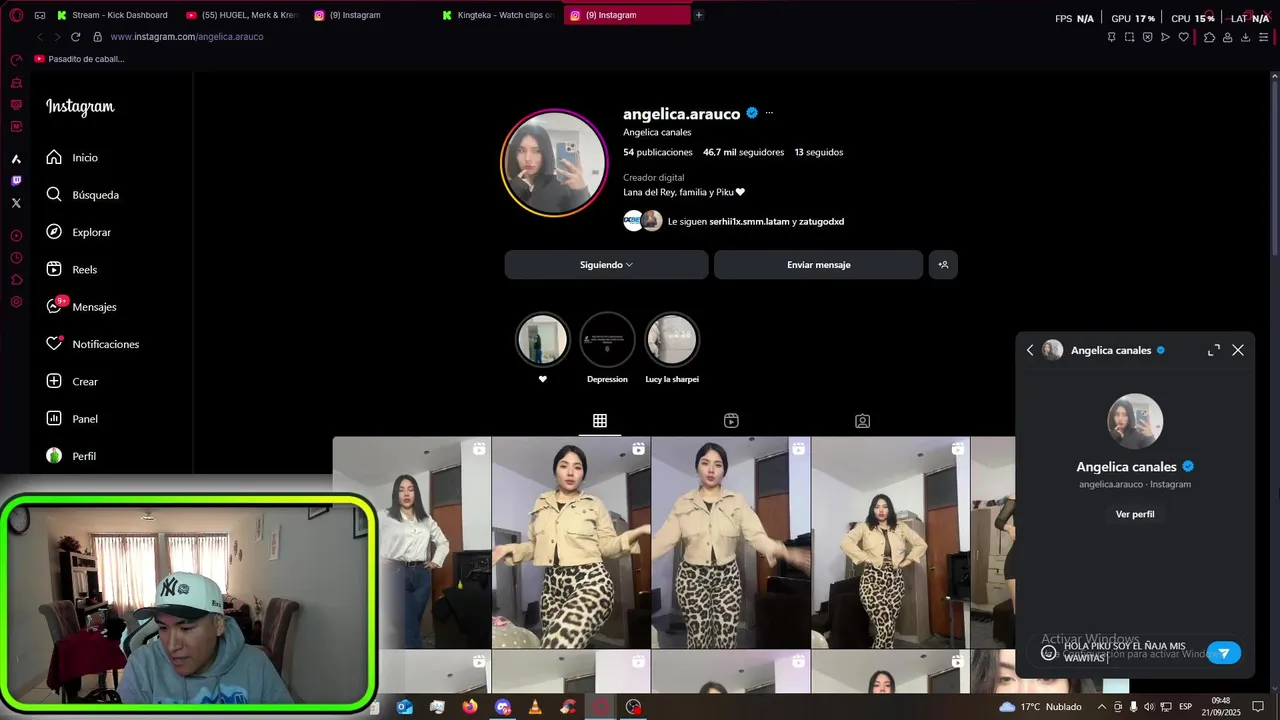Open the taskbar clock 09:48
This screenshot has height=720, width=1280.
(x=1220, y=707)
